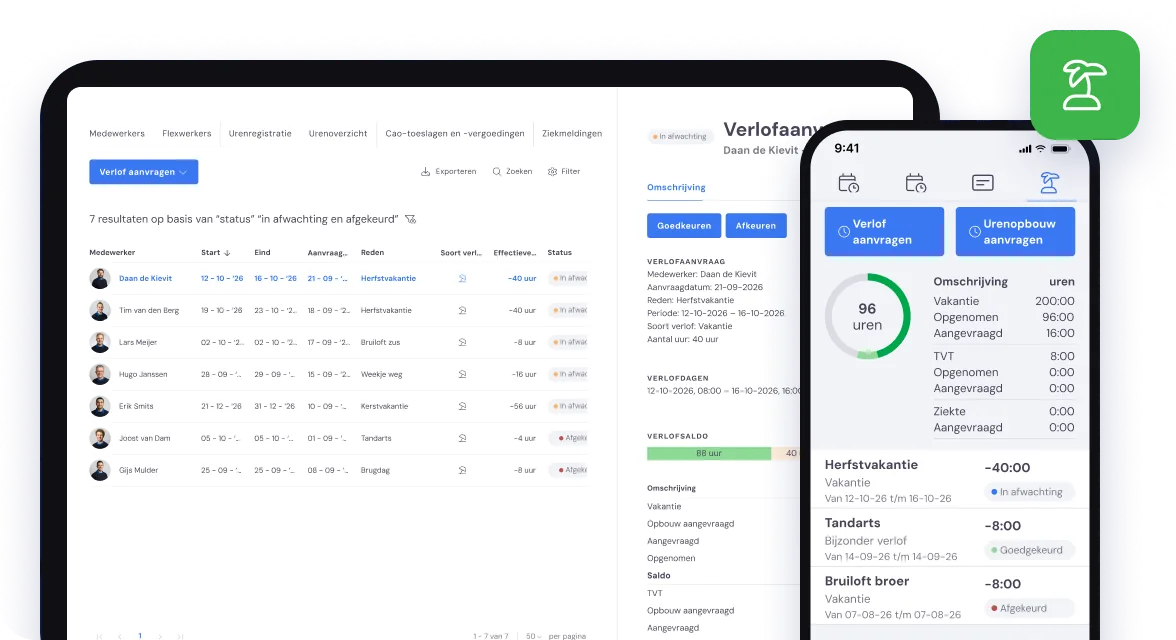Click the green 88 uur balance bar

click(709, 453)
